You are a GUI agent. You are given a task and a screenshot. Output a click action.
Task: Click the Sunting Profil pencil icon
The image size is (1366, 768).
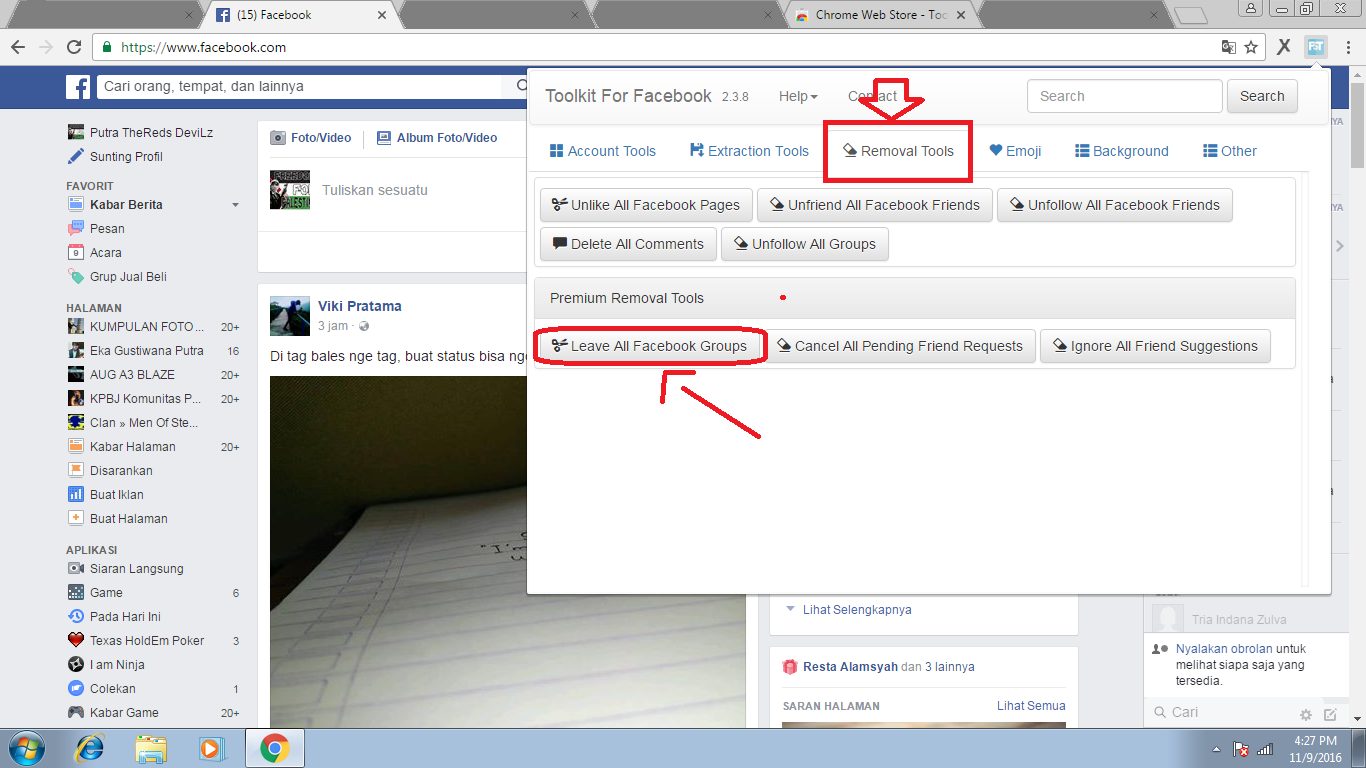76,156
